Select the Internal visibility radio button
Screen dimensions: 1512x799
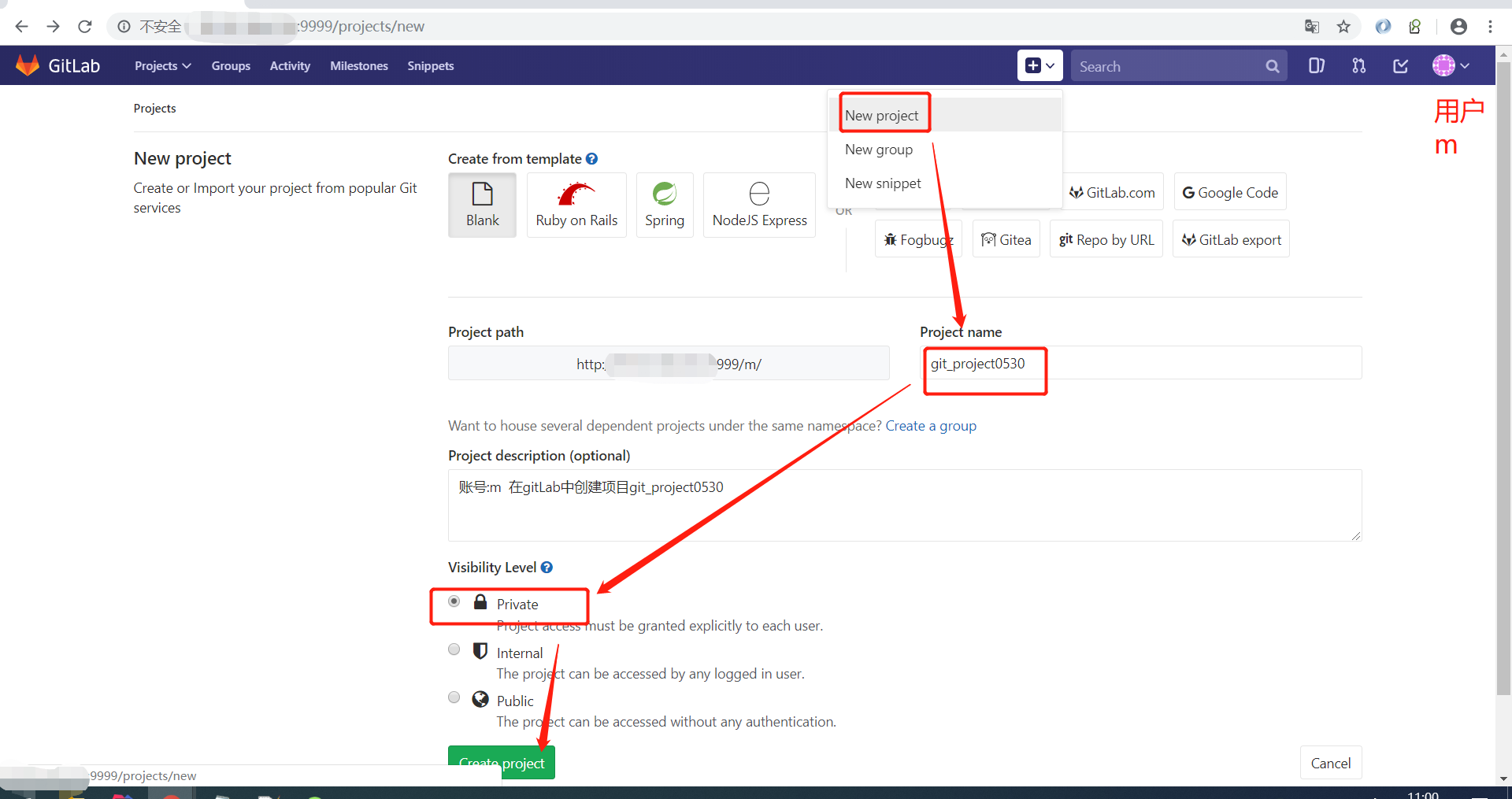(x=454, y=649)
